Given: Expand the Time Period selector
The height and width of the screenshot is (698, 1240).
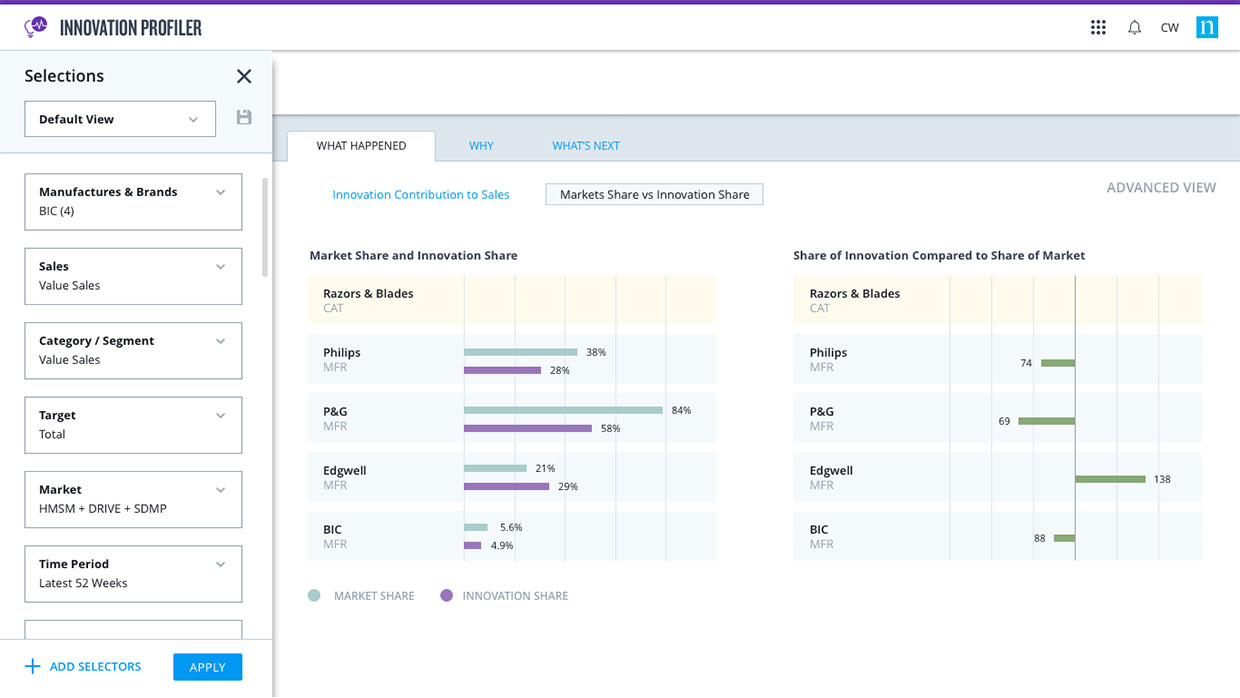Looking at the screenshot, I should coord(133,574).
